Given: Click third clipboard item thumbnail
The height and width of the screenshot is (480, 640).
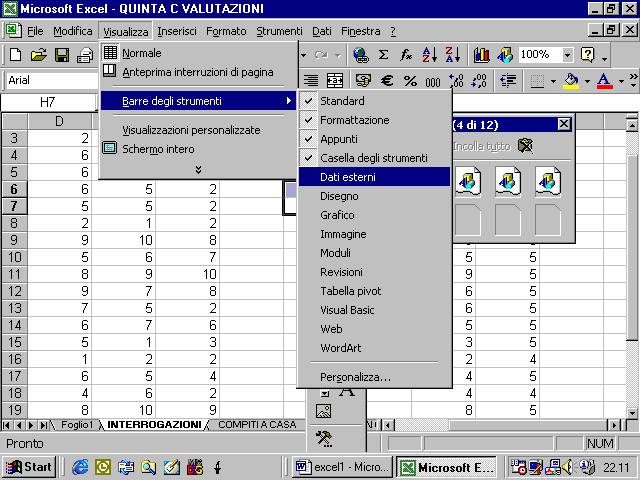Looking at the screenshot, I should (548, 181).
